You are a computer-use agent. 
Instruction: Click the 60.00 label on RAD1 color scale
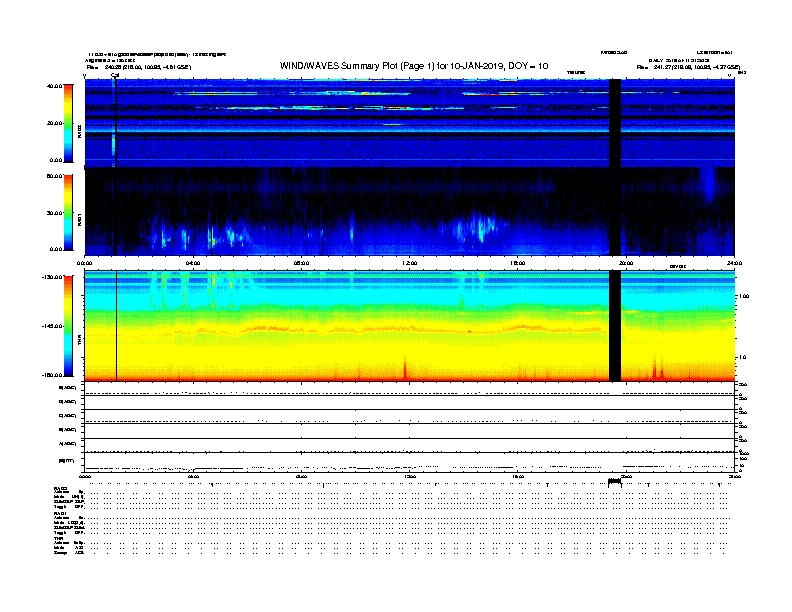point(55,176)
